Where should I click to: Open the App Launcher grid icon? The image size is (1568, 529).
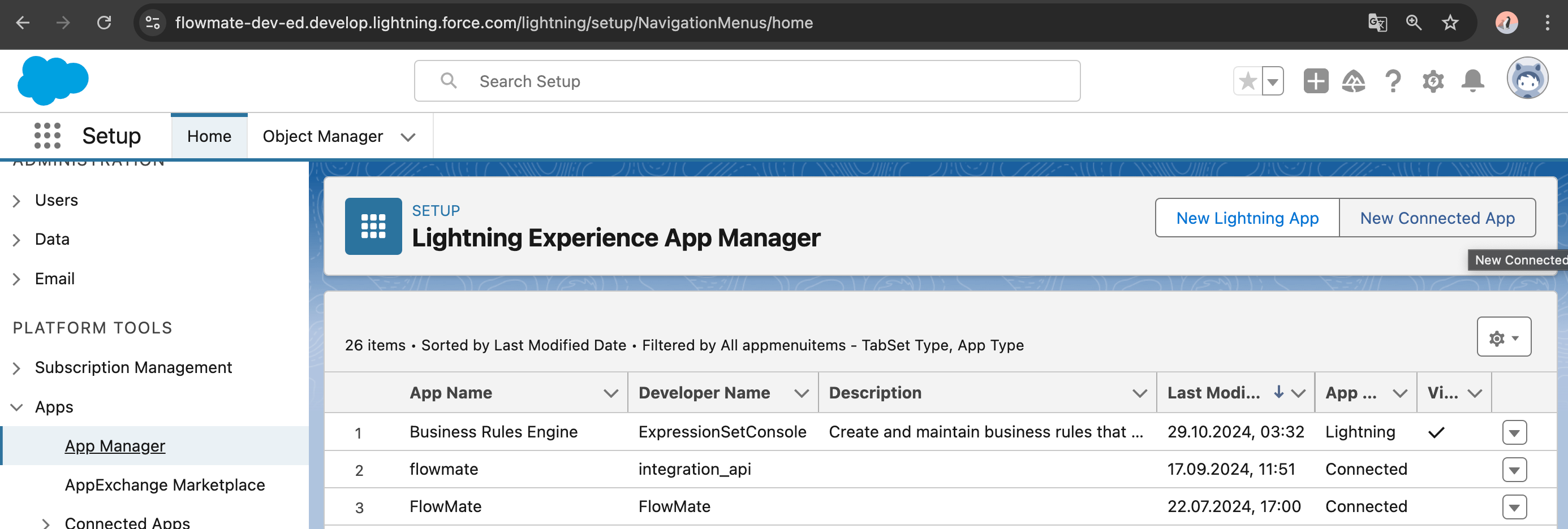(x=48, y=136)
